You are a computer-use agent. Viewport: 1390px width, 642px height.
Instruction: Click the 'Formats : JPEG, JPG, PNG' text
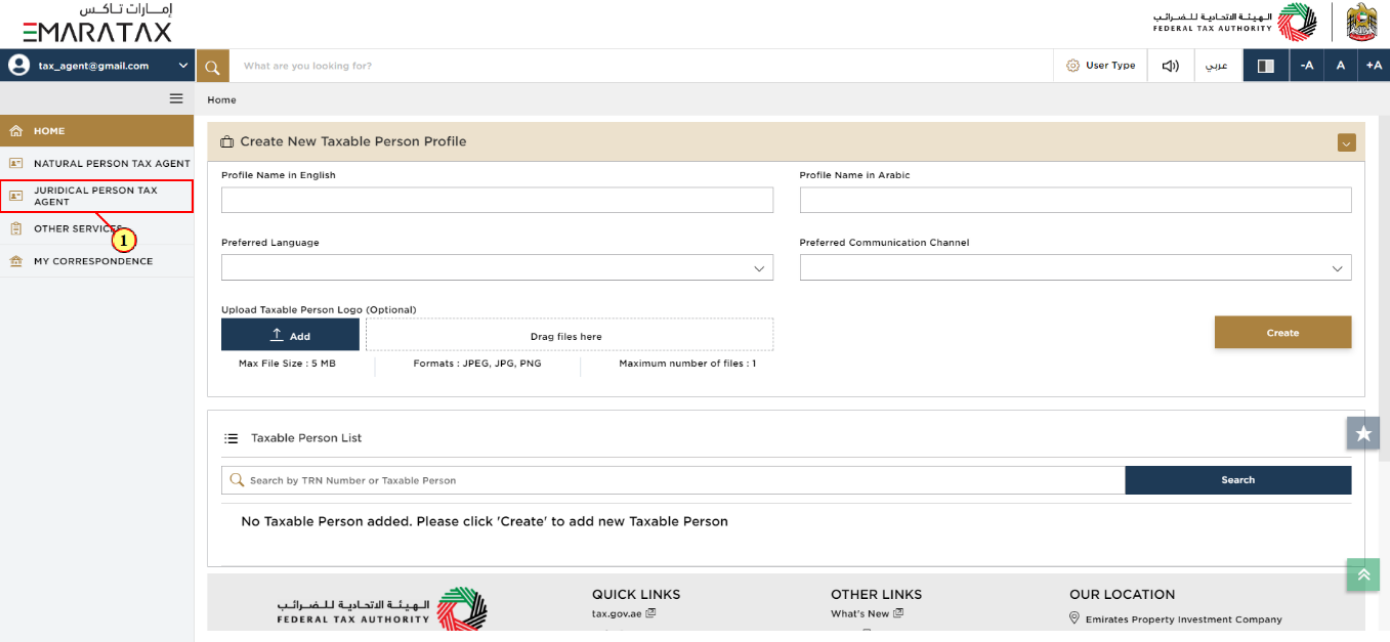tap(477, 364)
